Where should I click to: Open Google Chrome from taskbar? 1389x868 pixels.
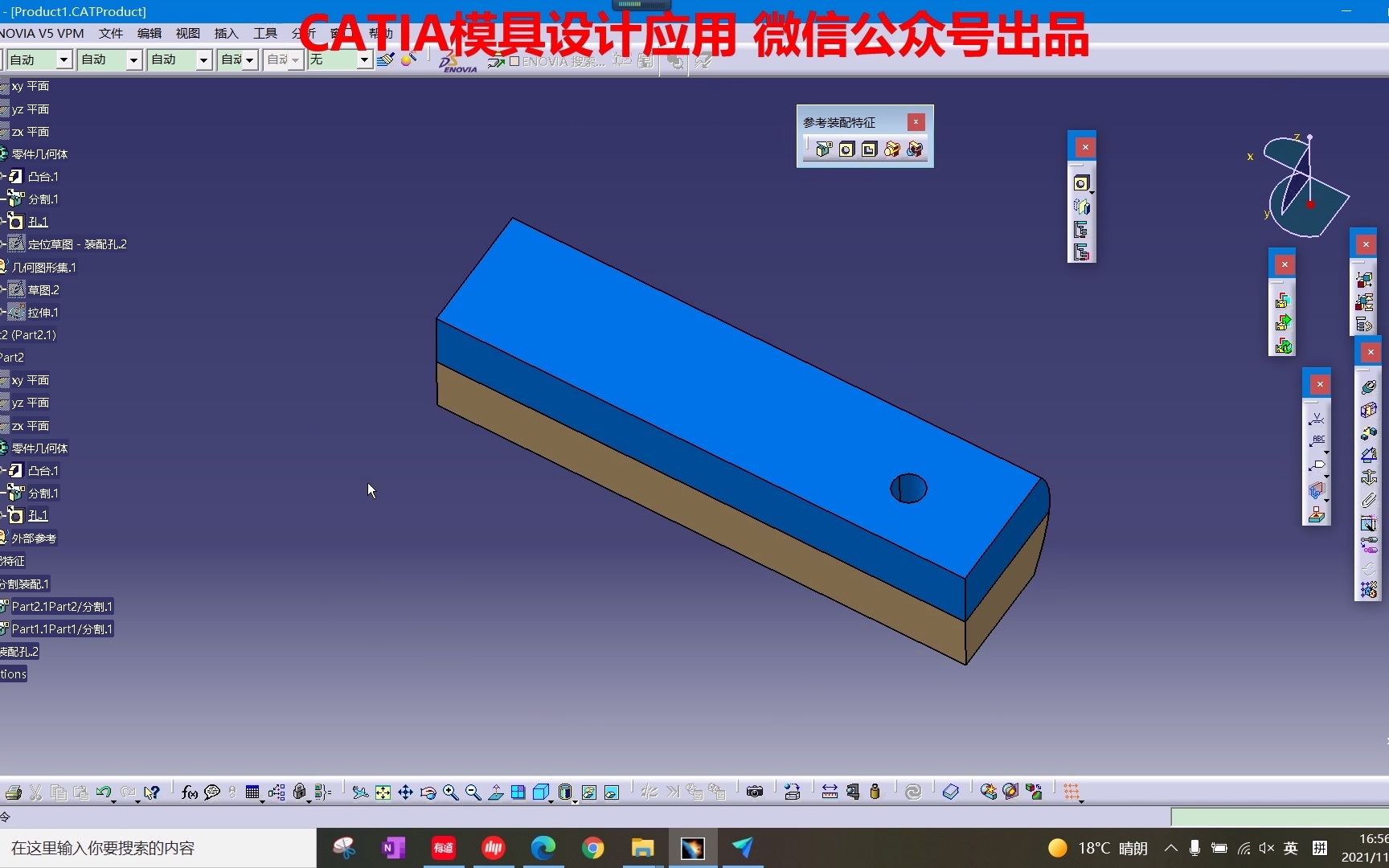593,848
